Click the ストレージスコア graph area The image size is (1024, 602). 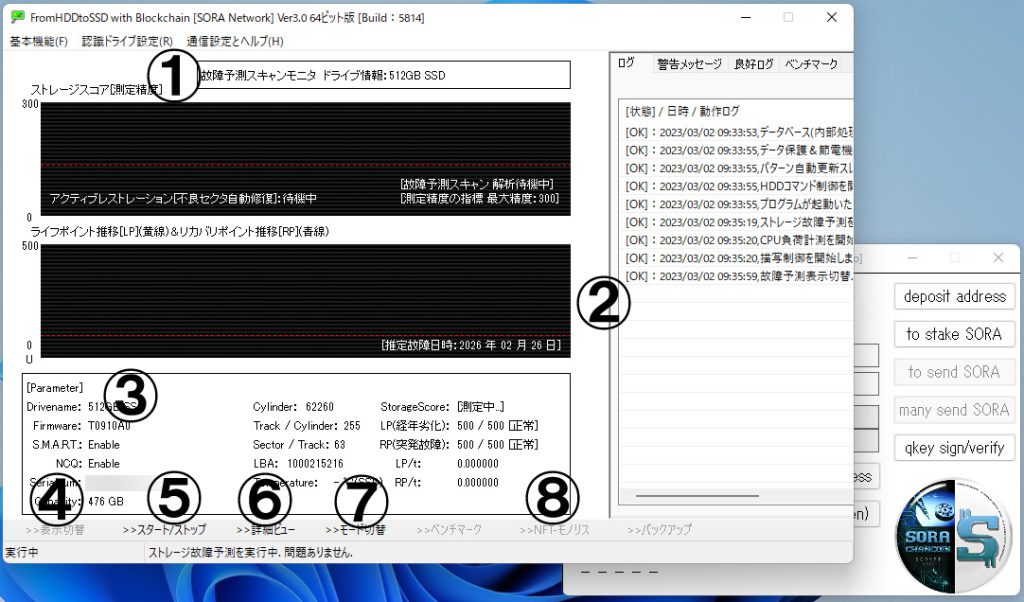[x=306, y=159]
